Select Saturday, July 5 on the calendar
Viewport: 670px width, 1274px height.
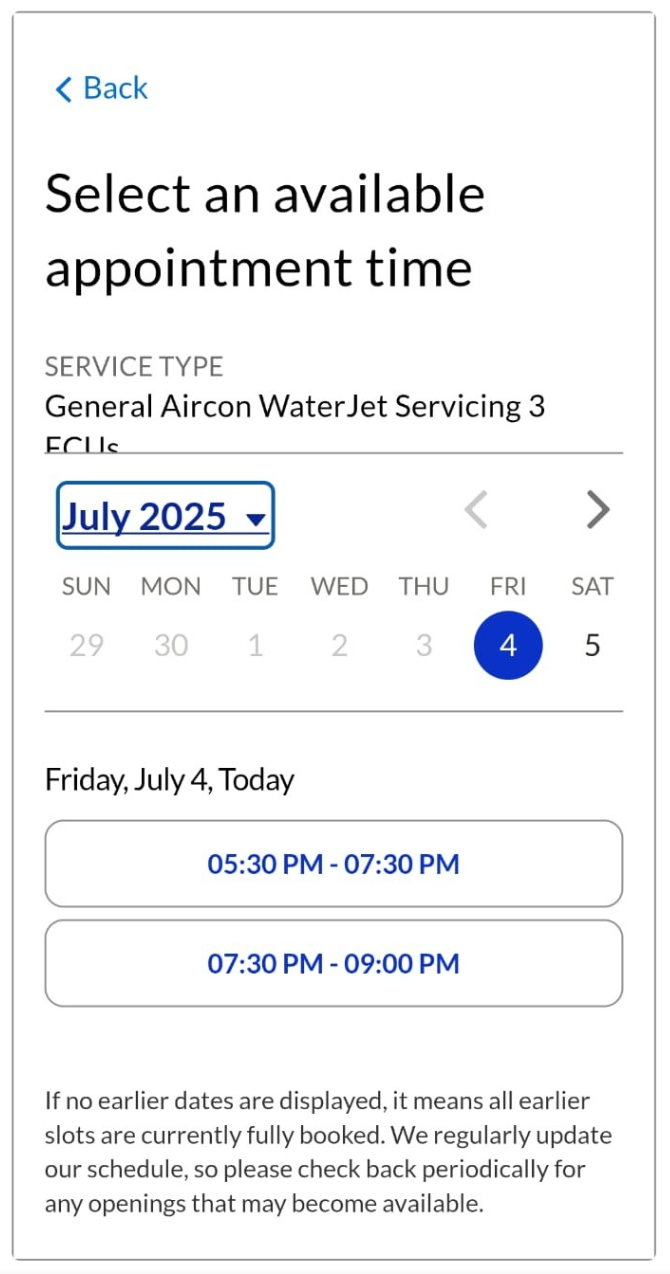click(x=592, y=645)
